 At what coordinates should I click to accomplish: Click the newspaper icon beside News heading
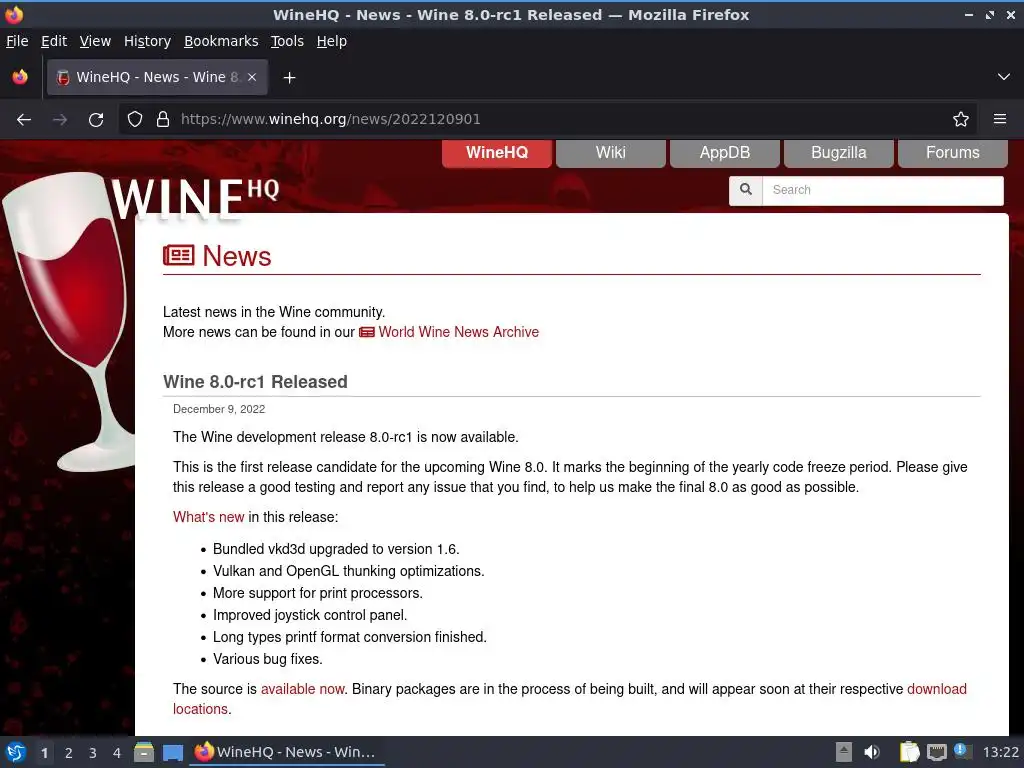(x=178, y=255)
